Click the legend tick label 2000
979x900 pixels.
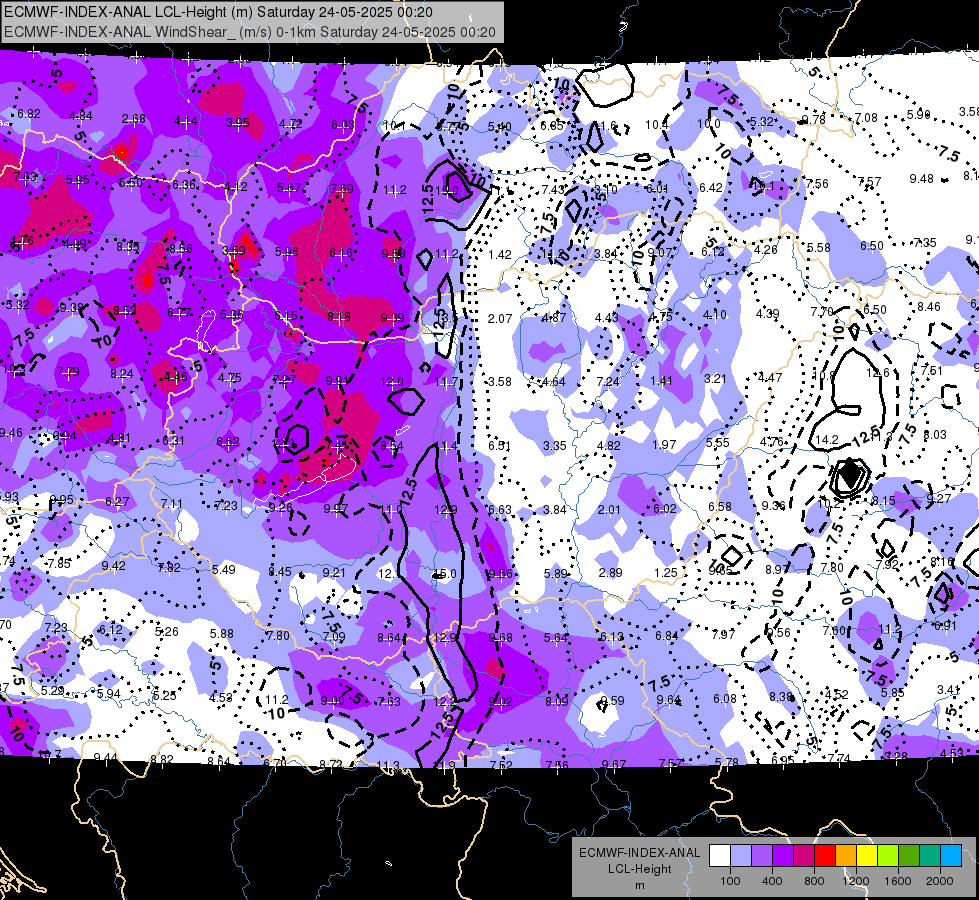tap(940, 881)
